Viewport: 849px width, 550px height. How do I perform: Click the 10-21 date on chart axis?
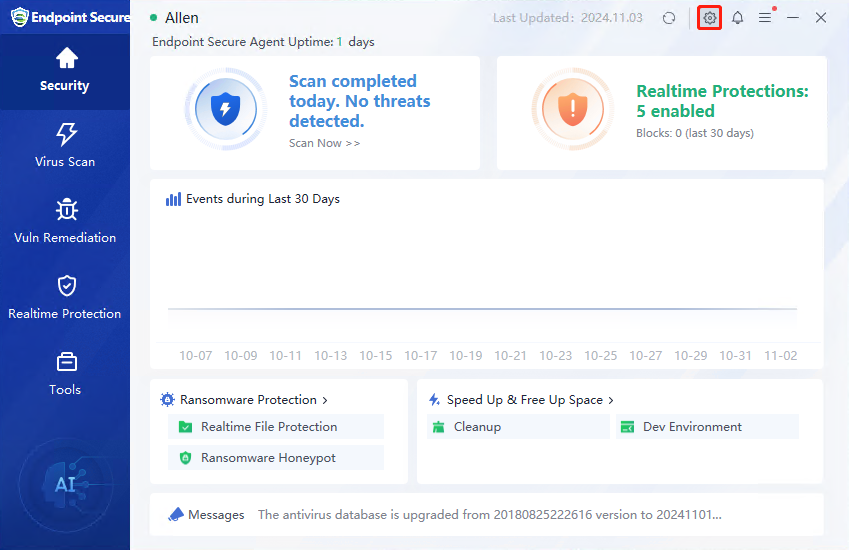tap(510, 356)
